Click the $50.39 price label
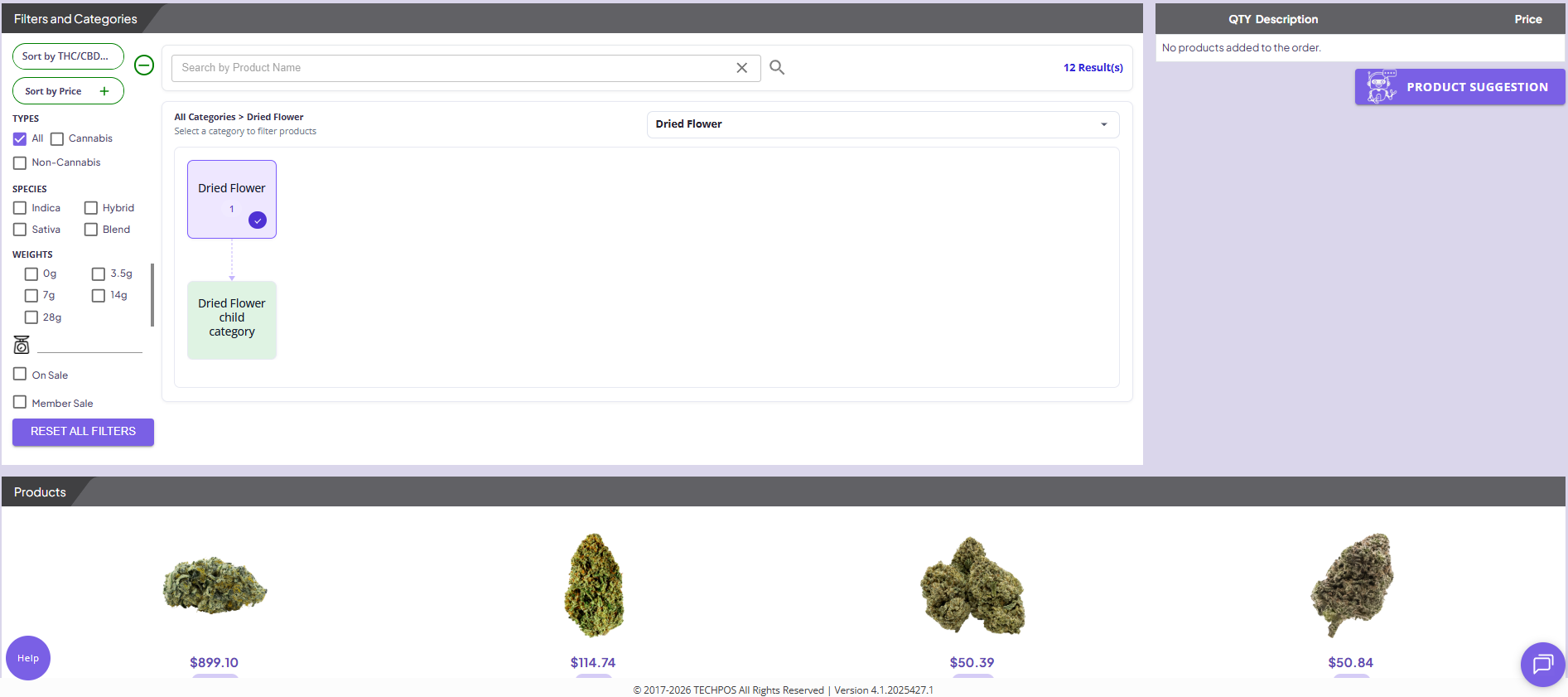Image resolution: width=1568 pixels, height=697 pixels. (972, 662)
